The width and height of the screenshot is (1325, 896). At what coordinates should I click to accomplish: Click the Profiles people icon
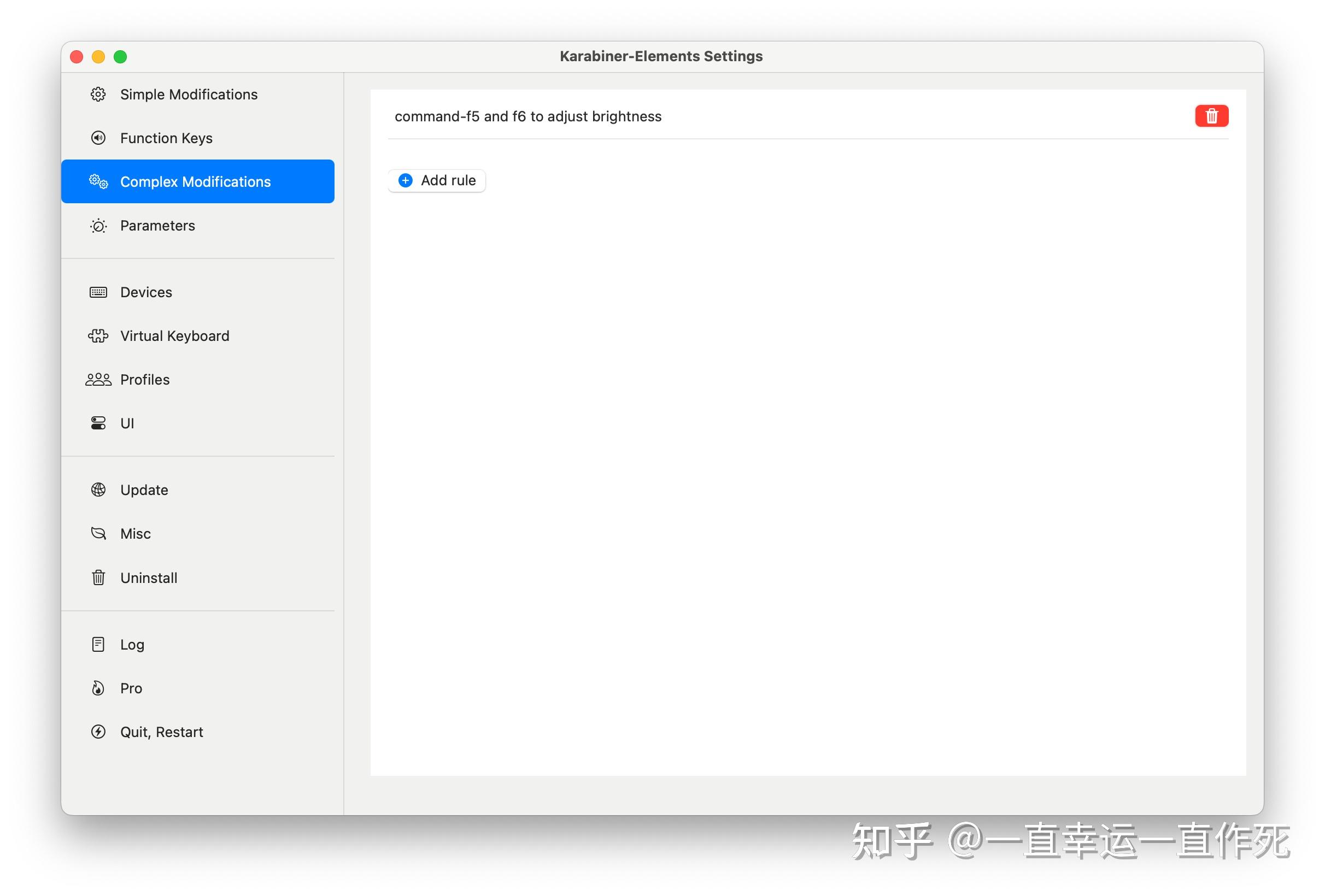pos(98,380)
